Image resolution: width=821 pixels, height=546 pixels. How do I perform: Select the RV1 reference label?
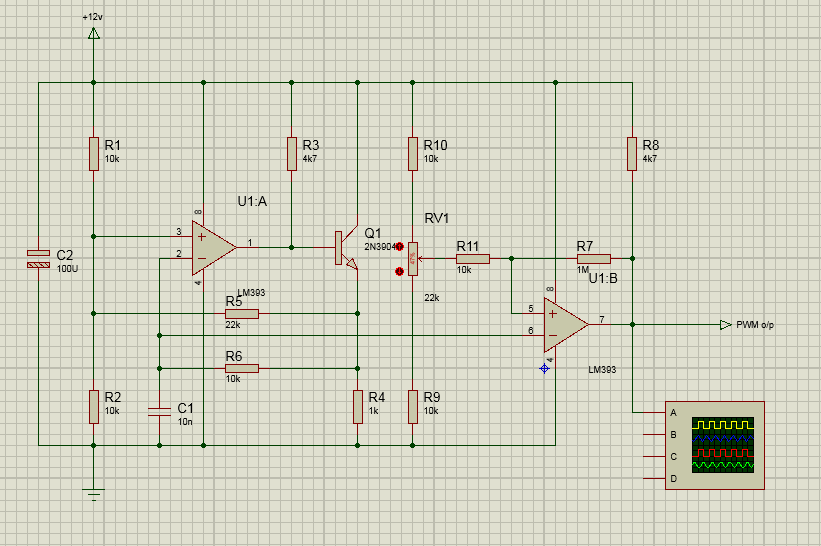click(437, 218)
